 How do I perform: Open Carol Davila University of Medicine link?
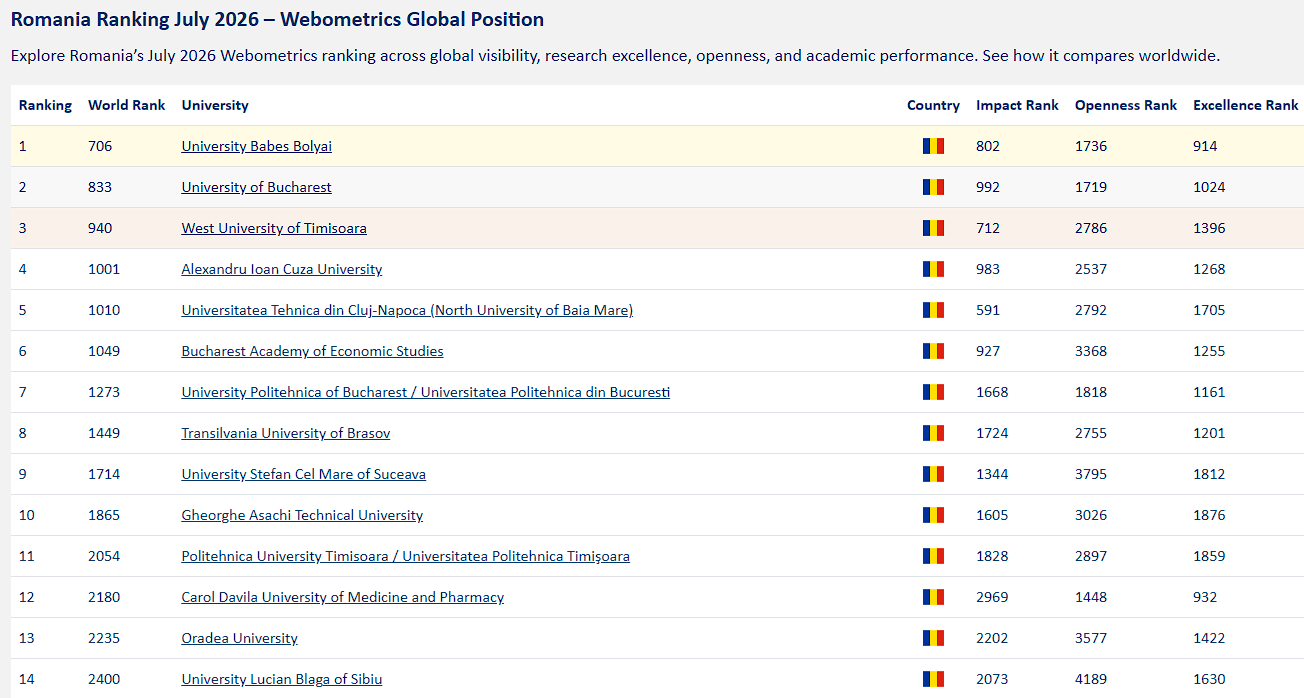[342, 597]
